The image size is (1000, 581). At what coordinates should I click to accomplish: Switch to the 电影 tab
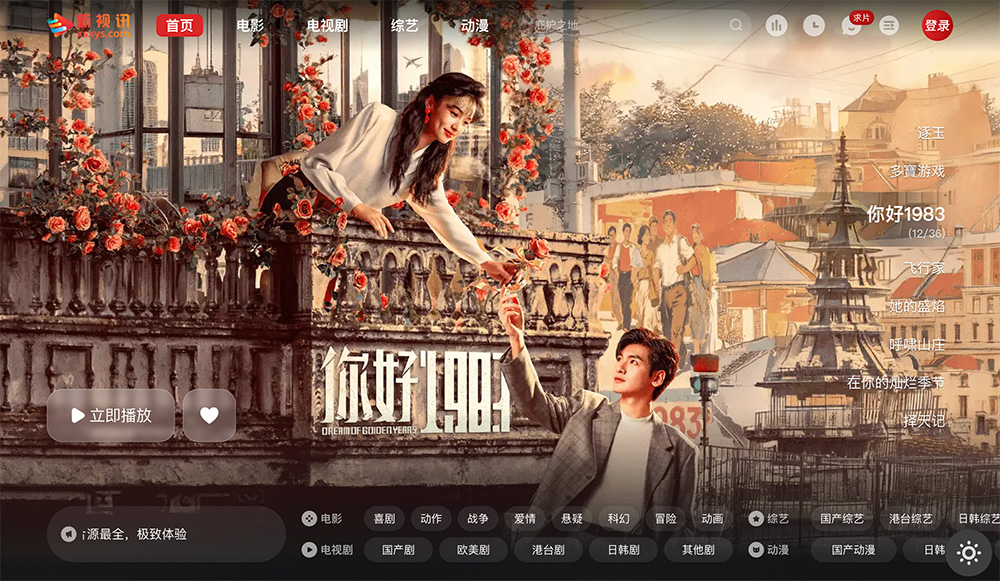[x=251, y=26]
